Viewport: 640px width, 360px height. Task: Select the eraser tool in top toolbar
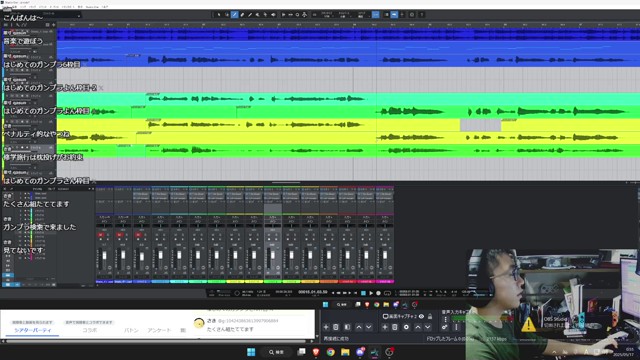242,15
